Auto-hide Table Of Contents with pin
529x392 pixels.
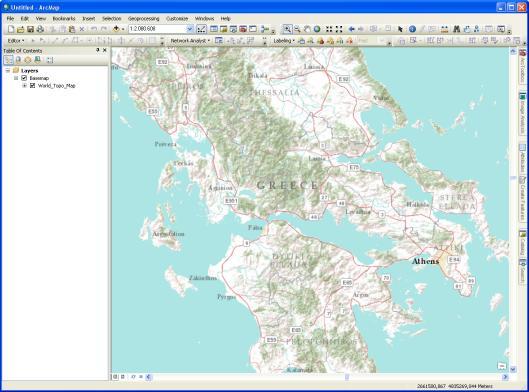point(98,50)
